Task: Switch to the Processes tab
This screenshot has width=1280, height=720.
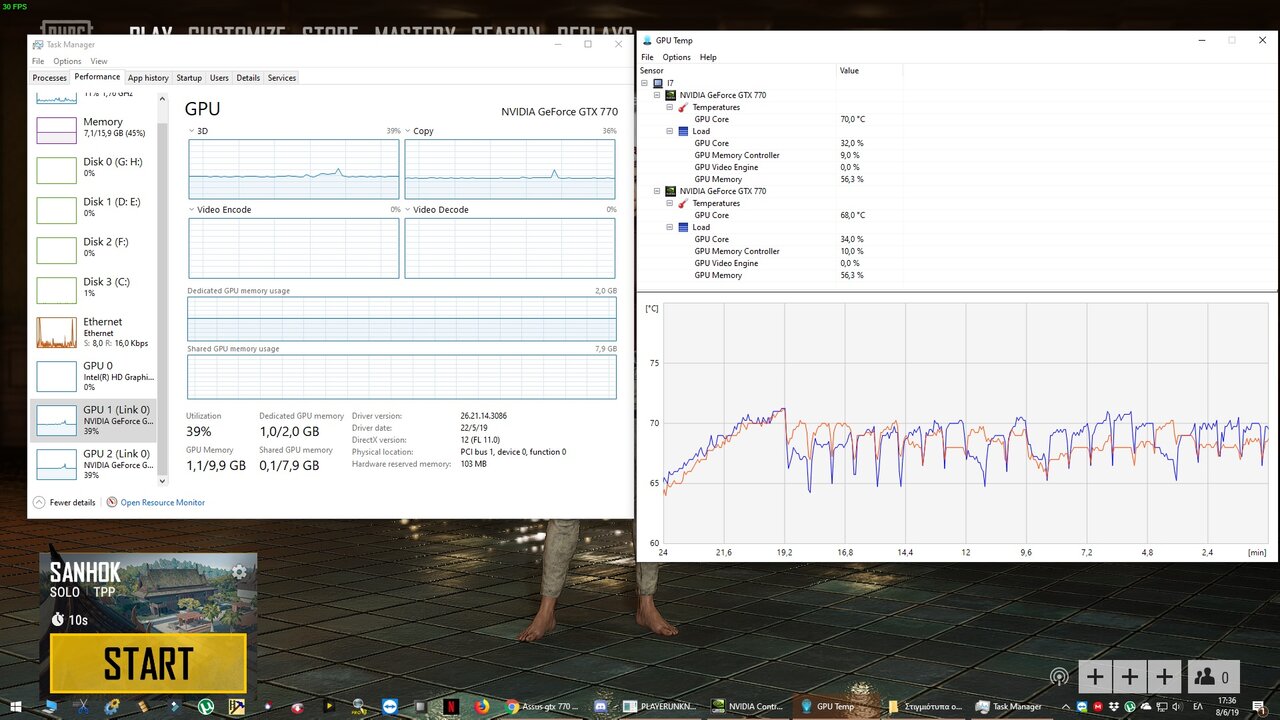Action: coord(49,78)
